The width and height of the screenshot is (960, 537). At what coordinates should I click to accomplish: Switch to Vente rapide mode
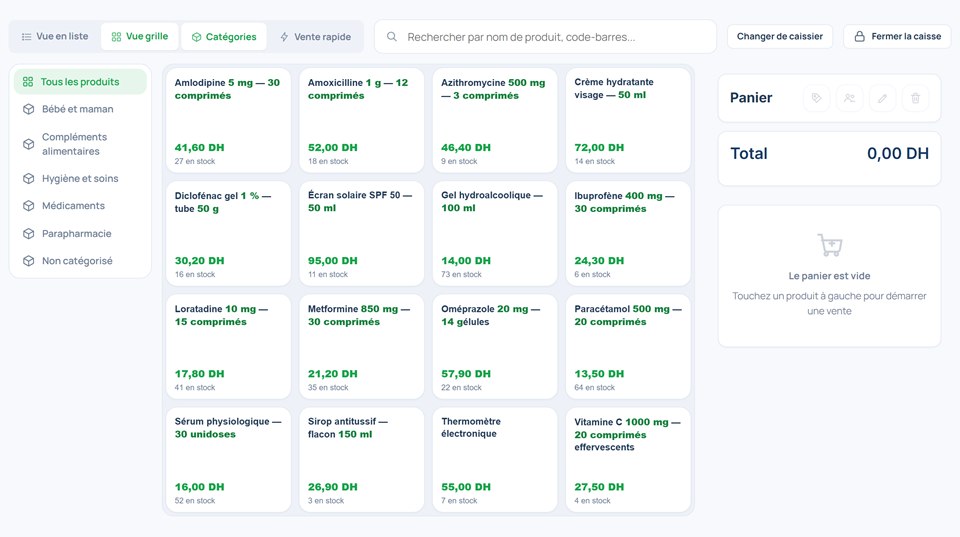315,36
